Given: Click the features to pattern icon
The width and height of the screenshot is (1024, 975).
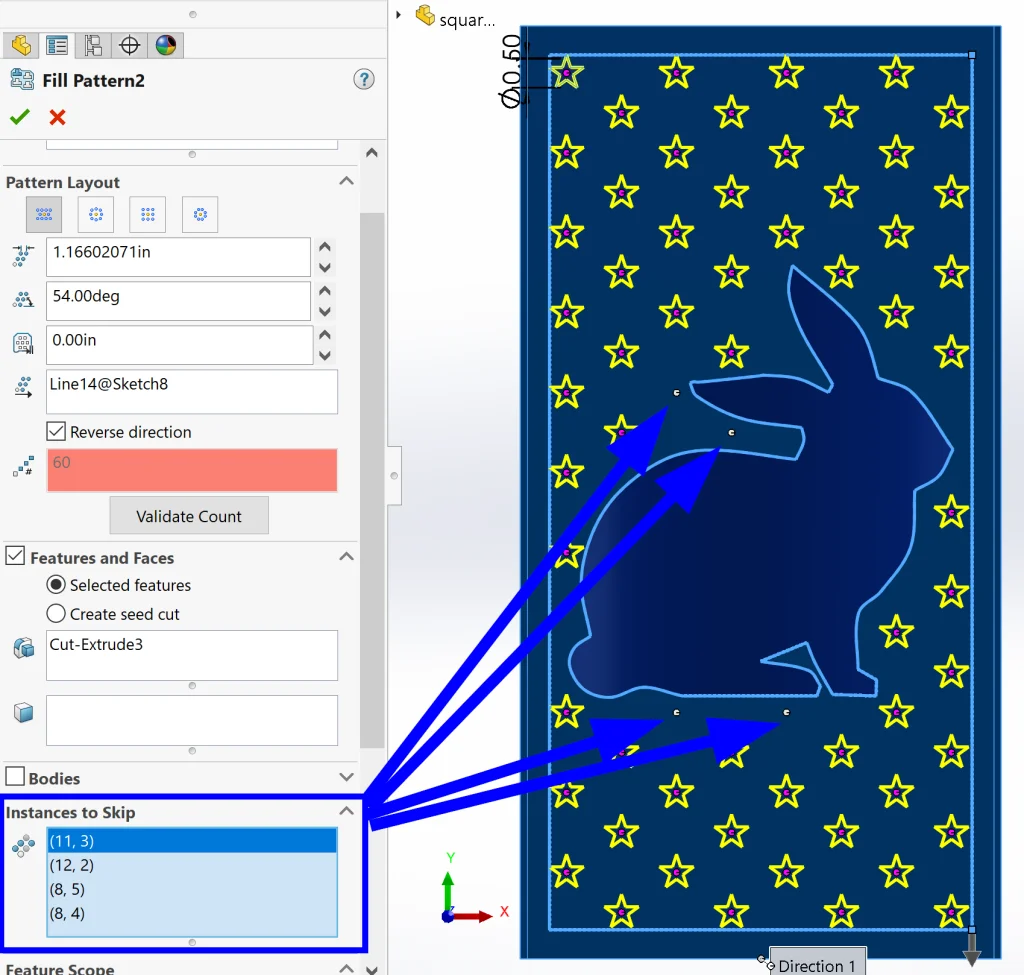Looking at the screenshot, I should click(24, 648).
